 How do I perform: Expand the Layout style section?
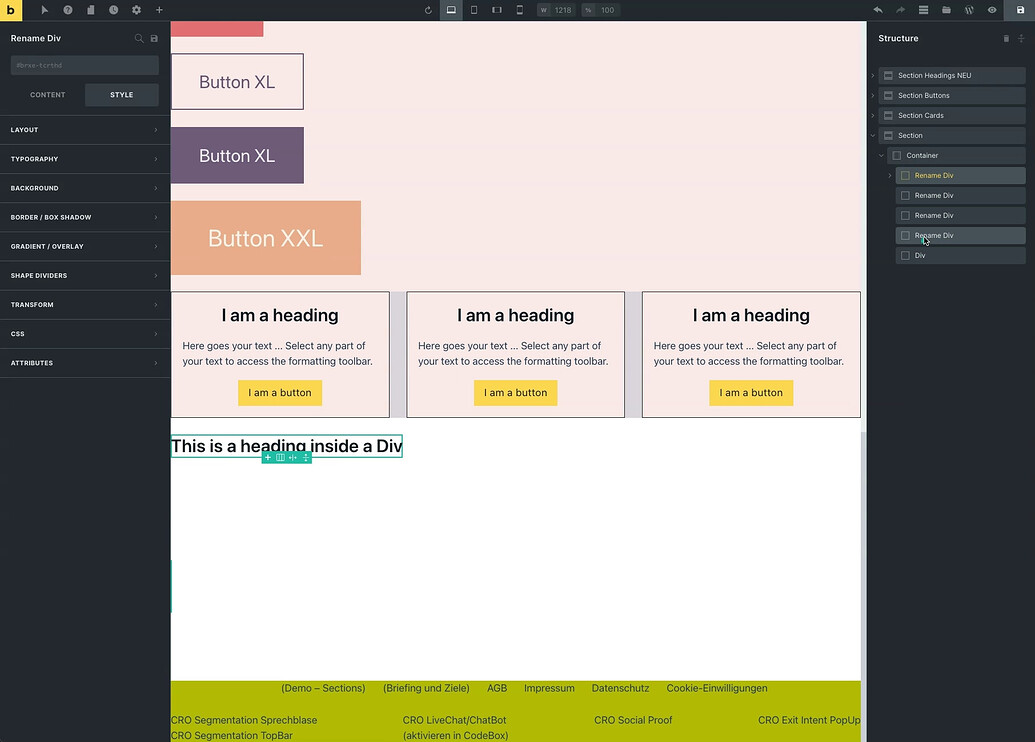coord(85,129)
